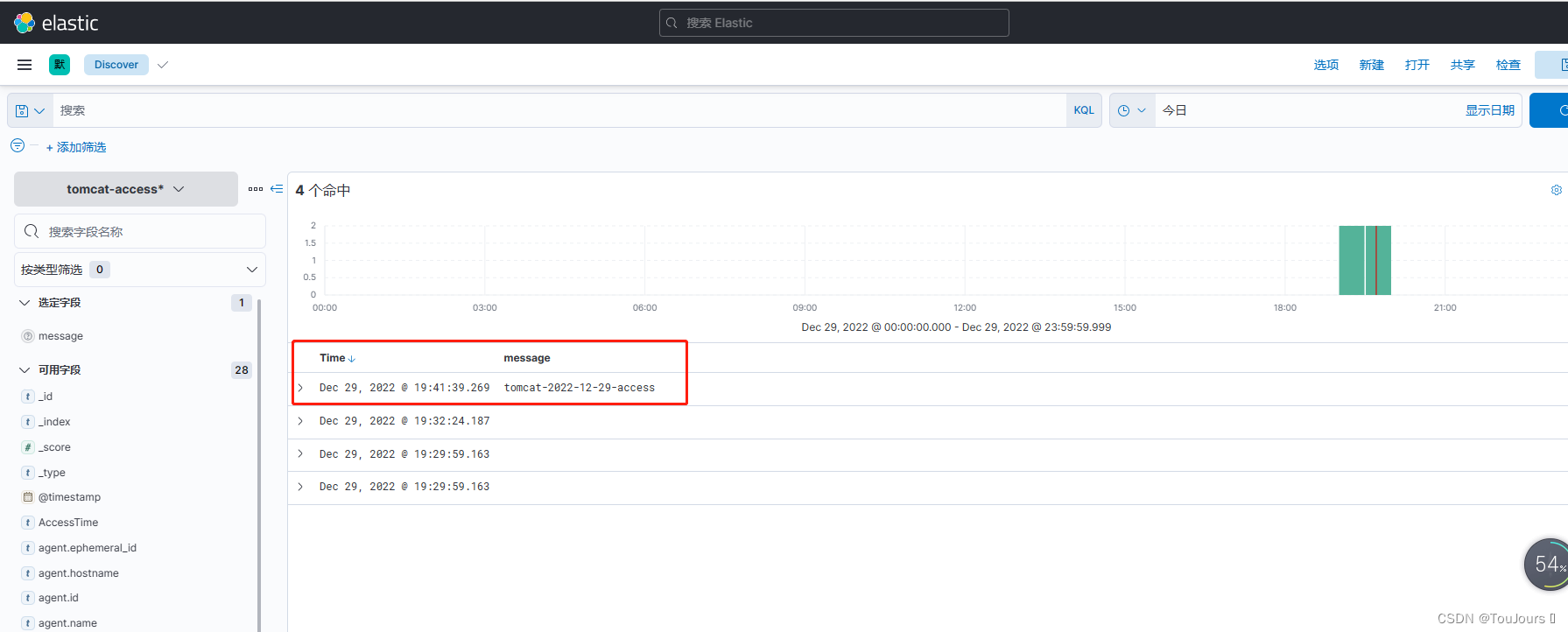Click the 4 个命中 hits count
Screen dimensions: 1568x632
pos(323,190)
